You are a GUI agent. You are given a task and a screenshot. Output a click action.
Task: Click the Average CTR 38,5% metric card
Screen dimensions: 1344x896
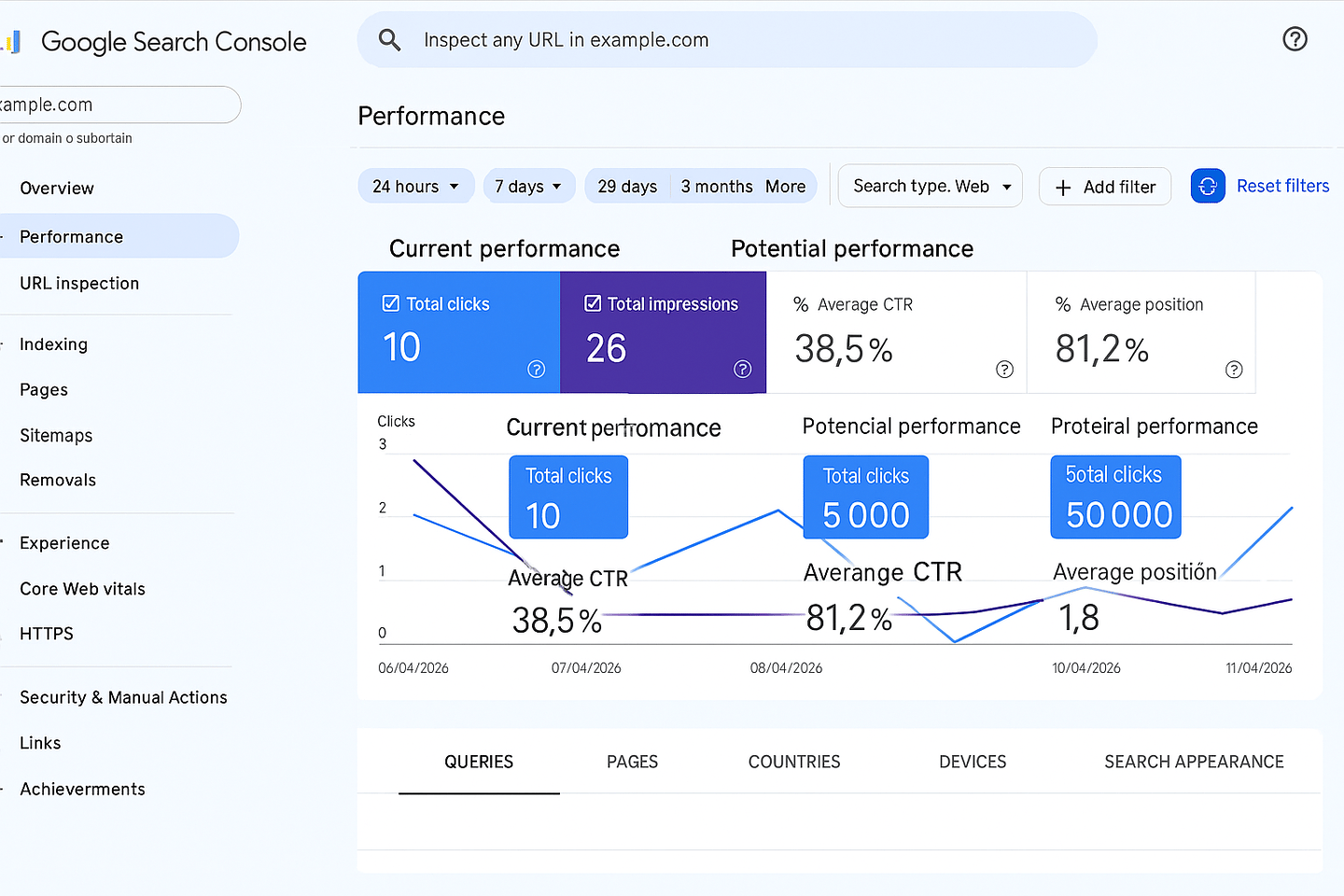click(896, 332)
